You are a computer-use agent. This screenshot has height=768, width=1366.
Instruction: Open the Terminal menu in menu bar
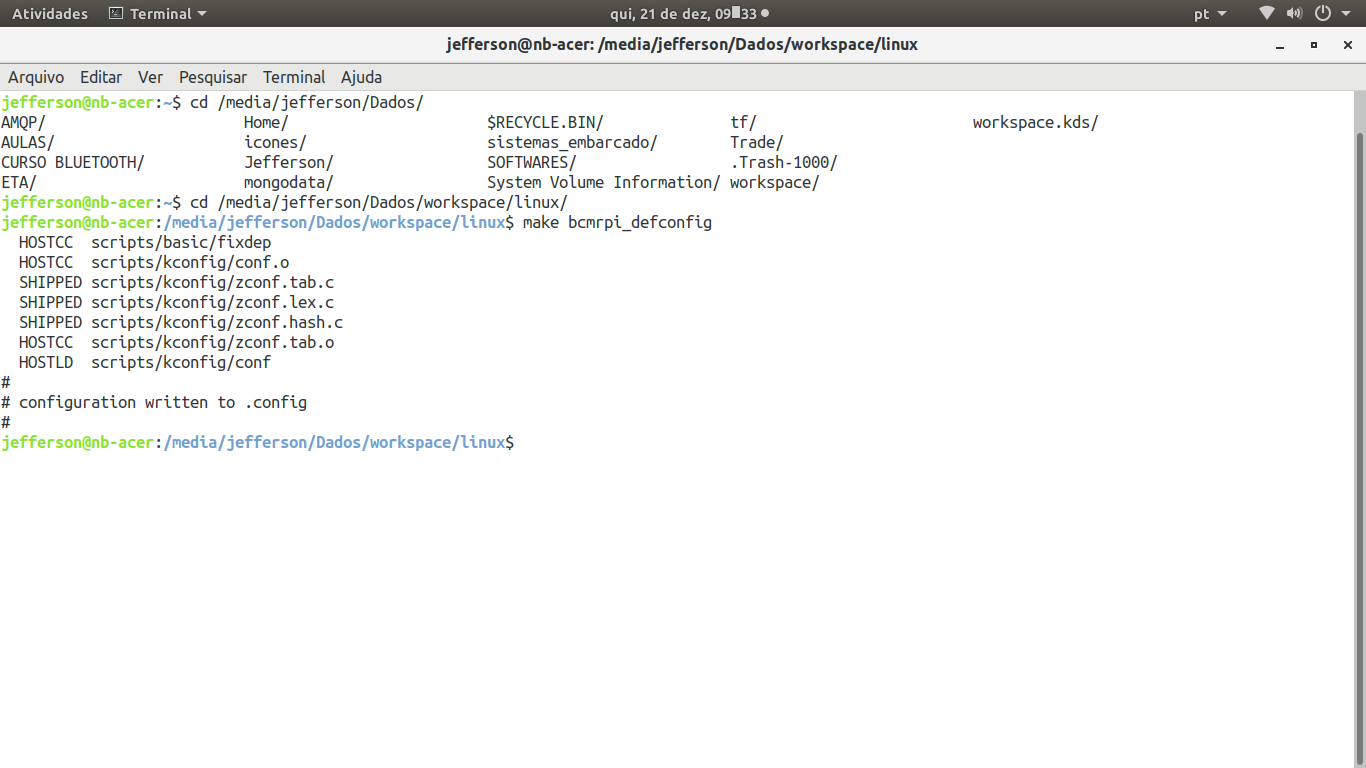pos(294,77)
